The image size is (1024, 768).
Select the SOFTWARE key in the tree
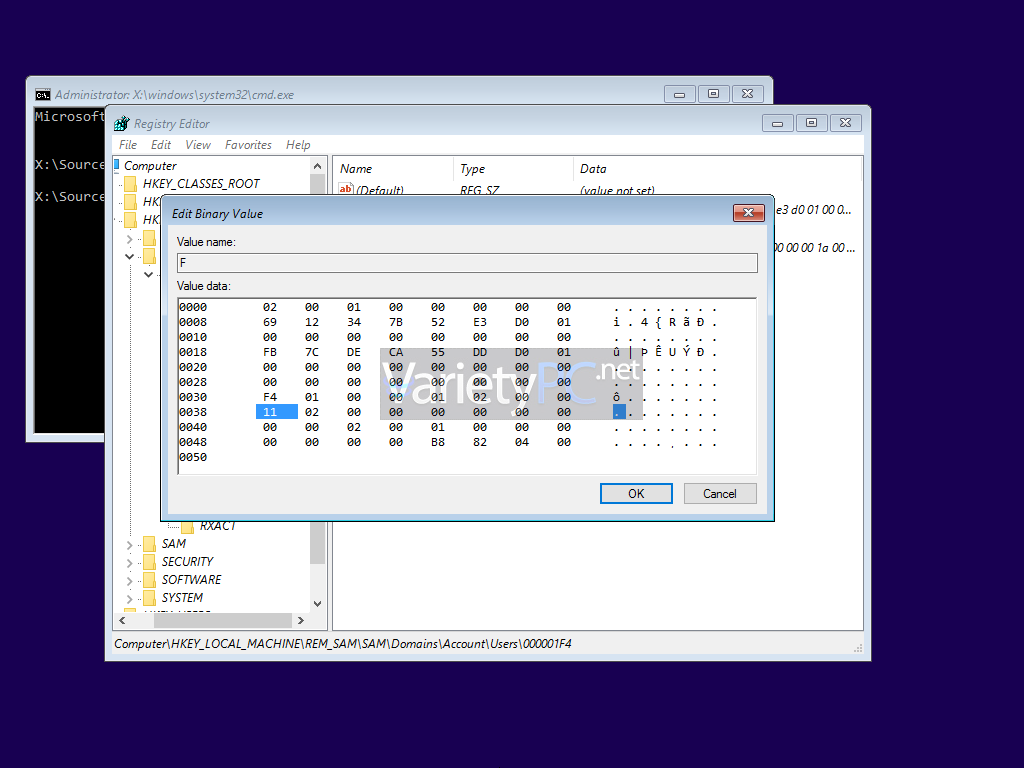pos(191,579)
